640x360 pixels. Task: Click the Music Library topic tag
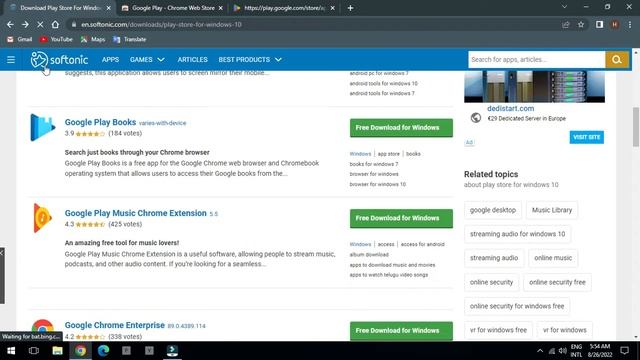point(552,210)
